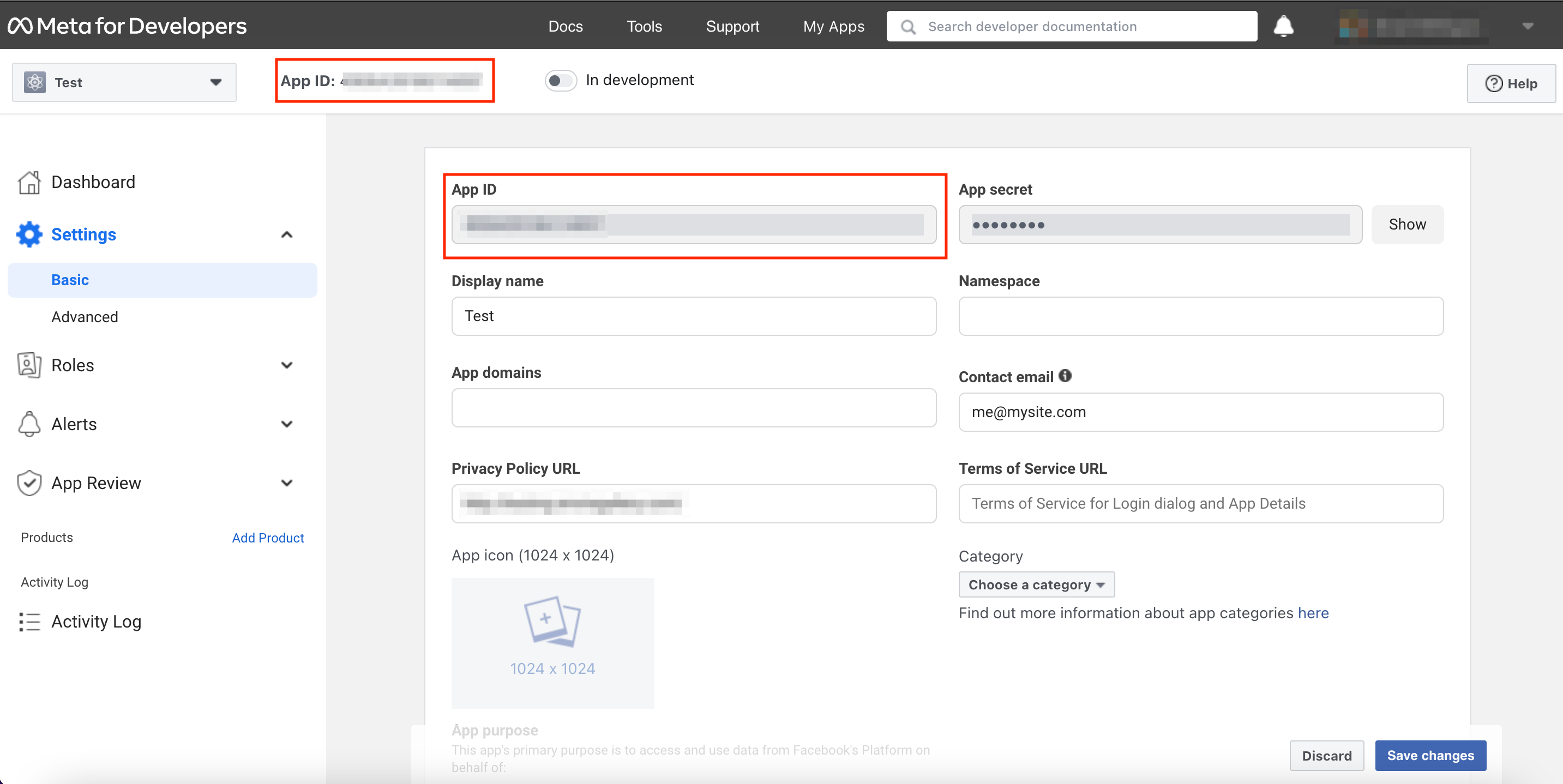Click the App domains input field
The image size is (1563, 784).
tap(693, 408)
